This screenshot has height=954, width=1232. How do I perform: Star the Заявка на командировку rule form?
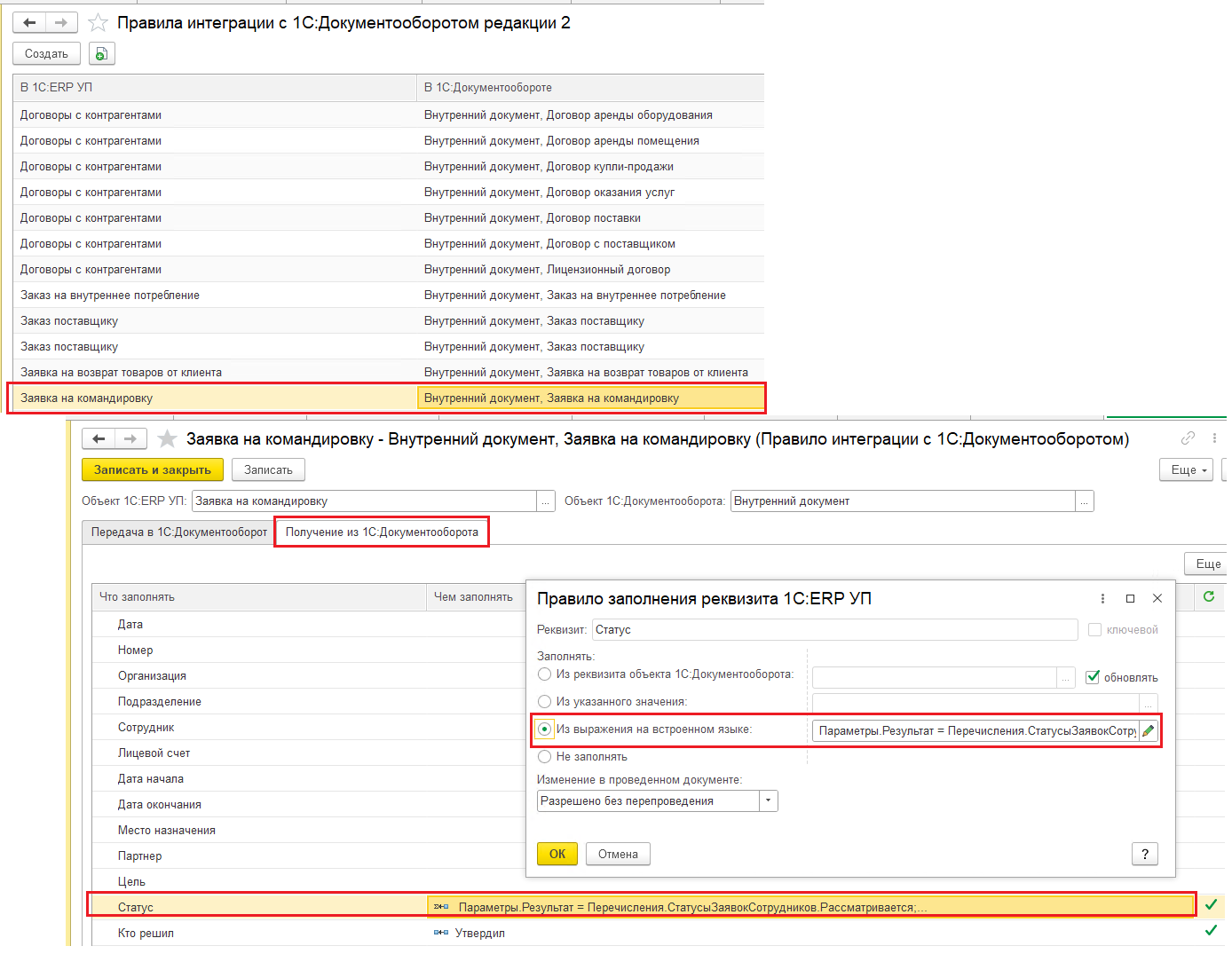point(167,438)
